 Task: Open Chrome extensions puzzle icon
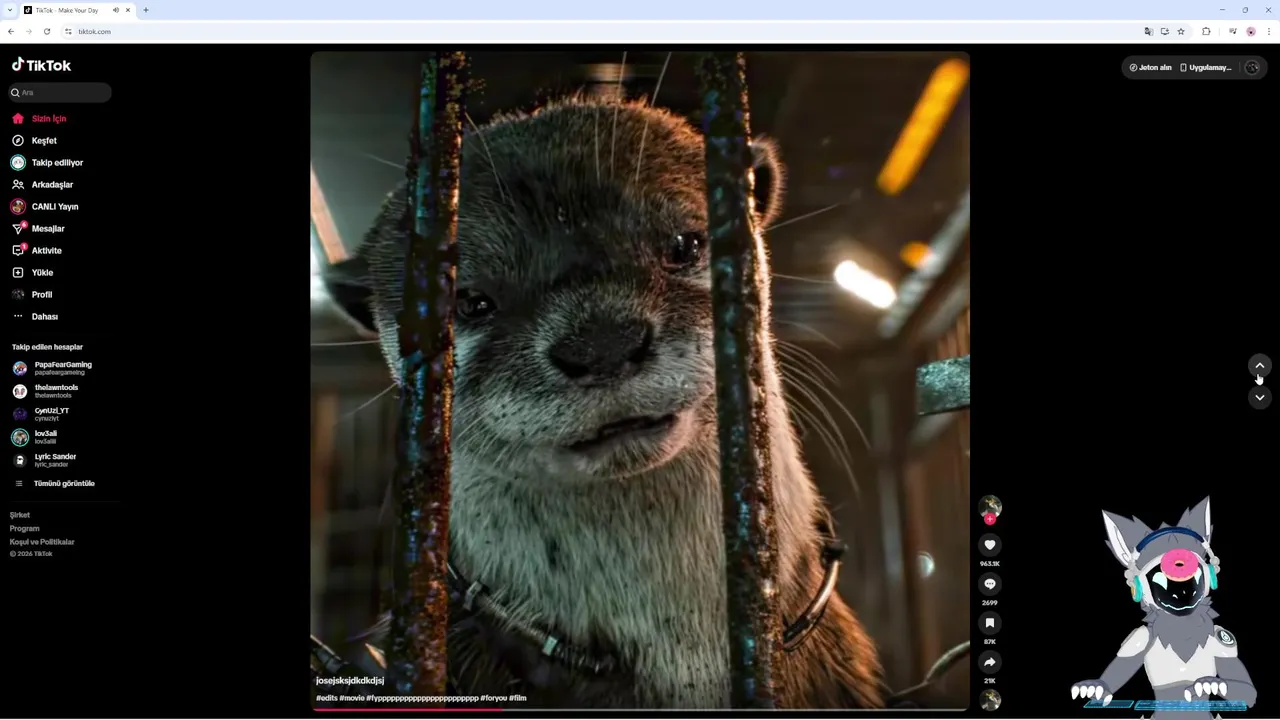(1206, 31)
